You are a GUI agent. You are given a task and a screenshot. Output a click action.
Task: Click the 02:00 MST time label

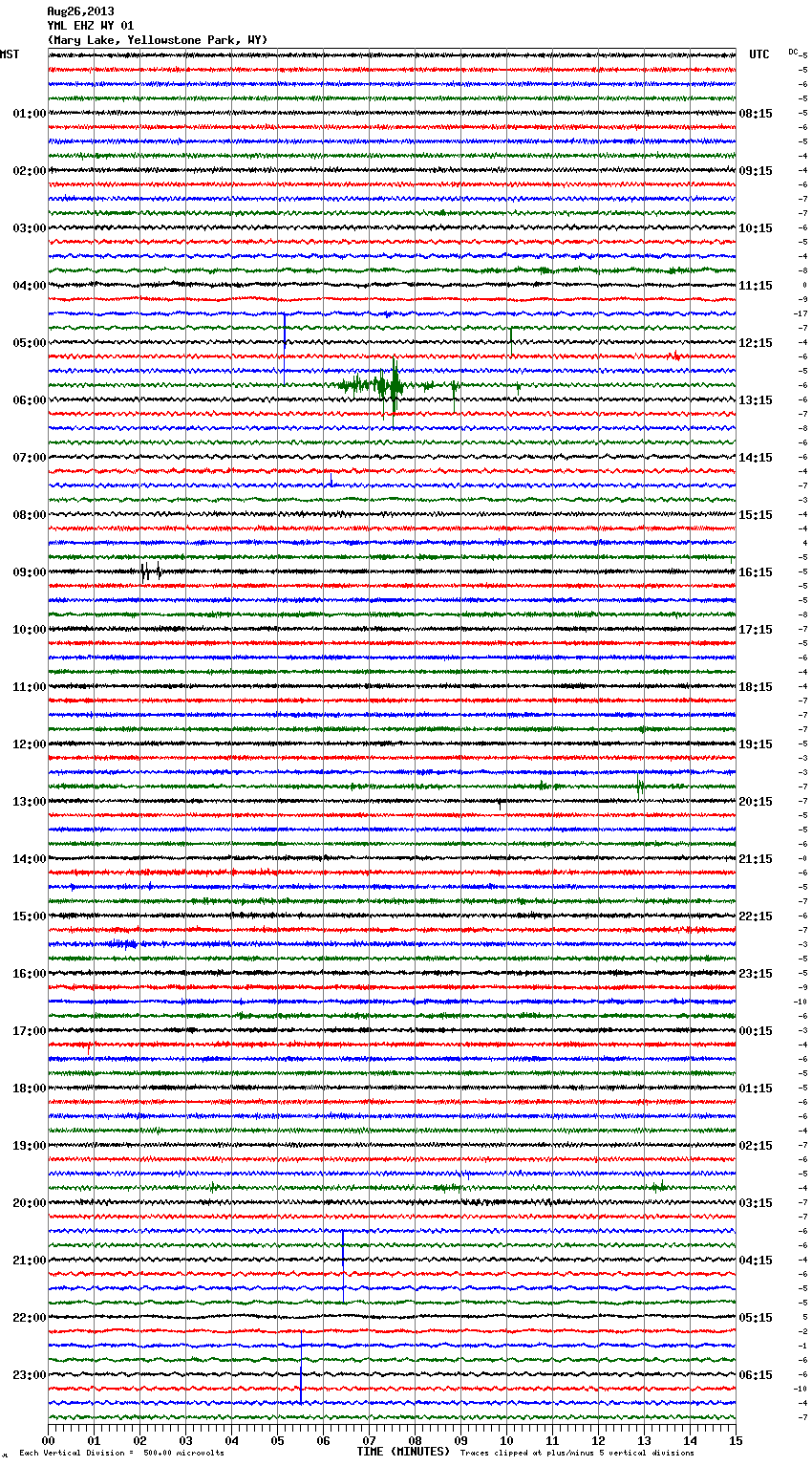(29, 171)
